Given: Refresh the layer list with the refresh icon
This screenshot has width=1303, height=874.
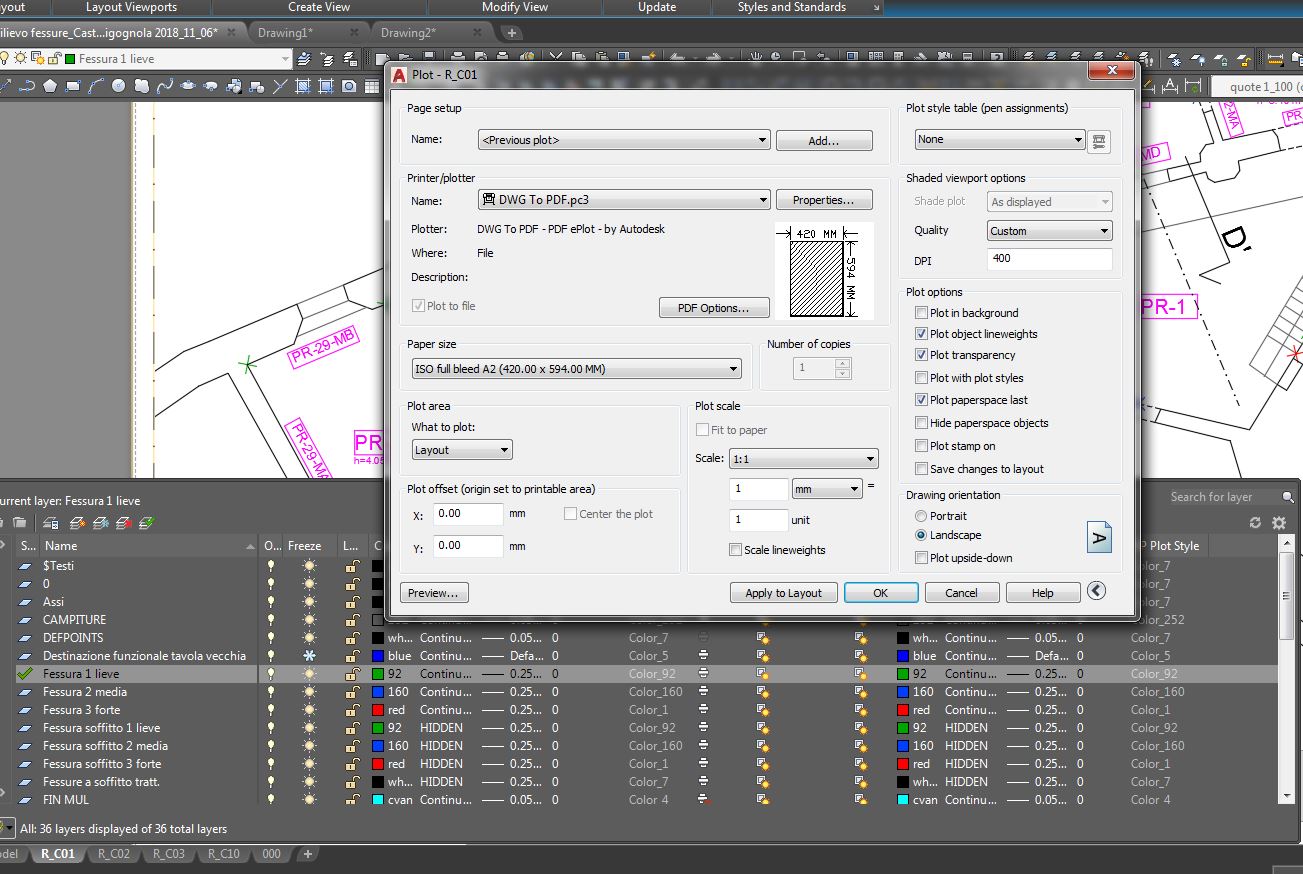Looking at the screenshot, I should coord(1256,523).
